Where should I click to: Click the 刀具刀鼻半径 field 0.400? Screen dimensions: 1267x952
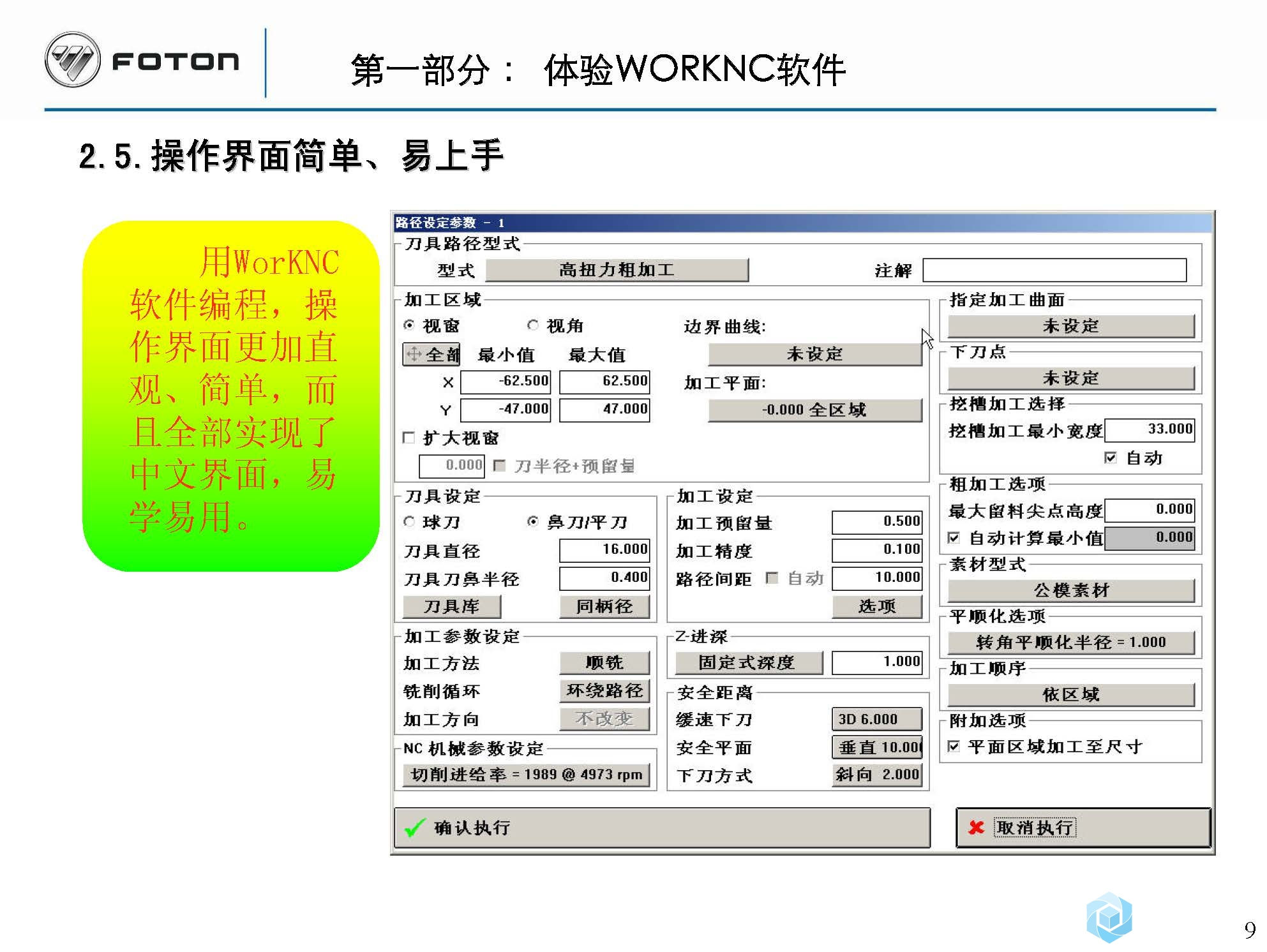(604, 578)
